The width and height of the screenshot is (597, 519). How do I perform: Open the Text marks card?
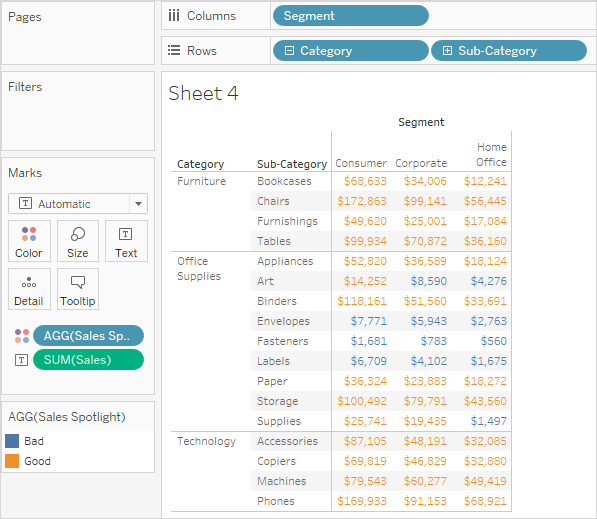(126, 241)
